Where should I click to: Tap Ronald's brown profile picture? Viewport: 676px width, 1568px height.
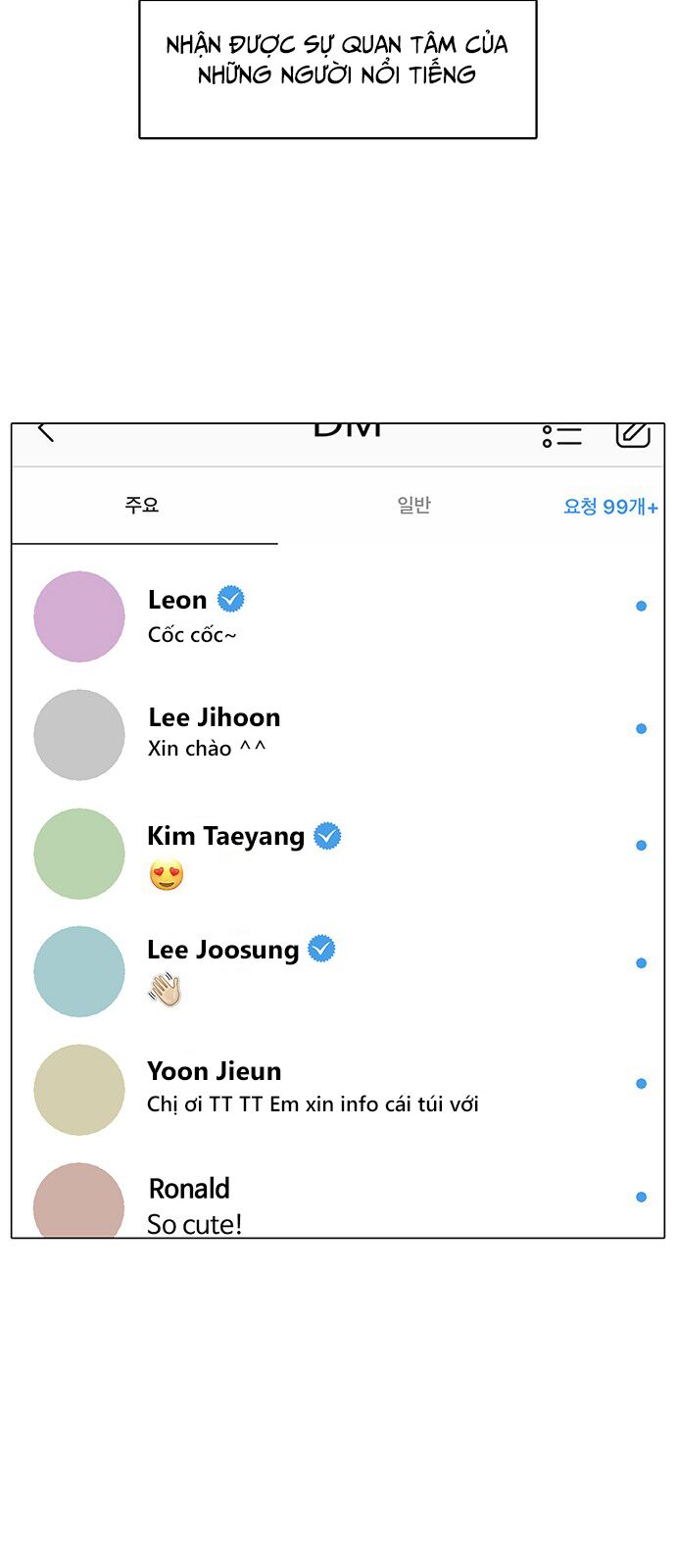[79, 1201]
